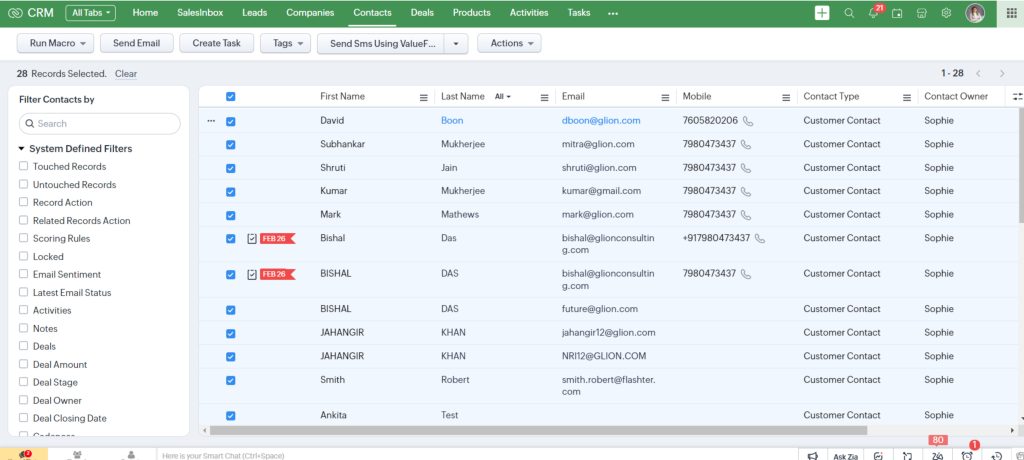Click phone icon next to David's mobile
The width and height of the screenshot is (1024, 460).
pos(748,121)
